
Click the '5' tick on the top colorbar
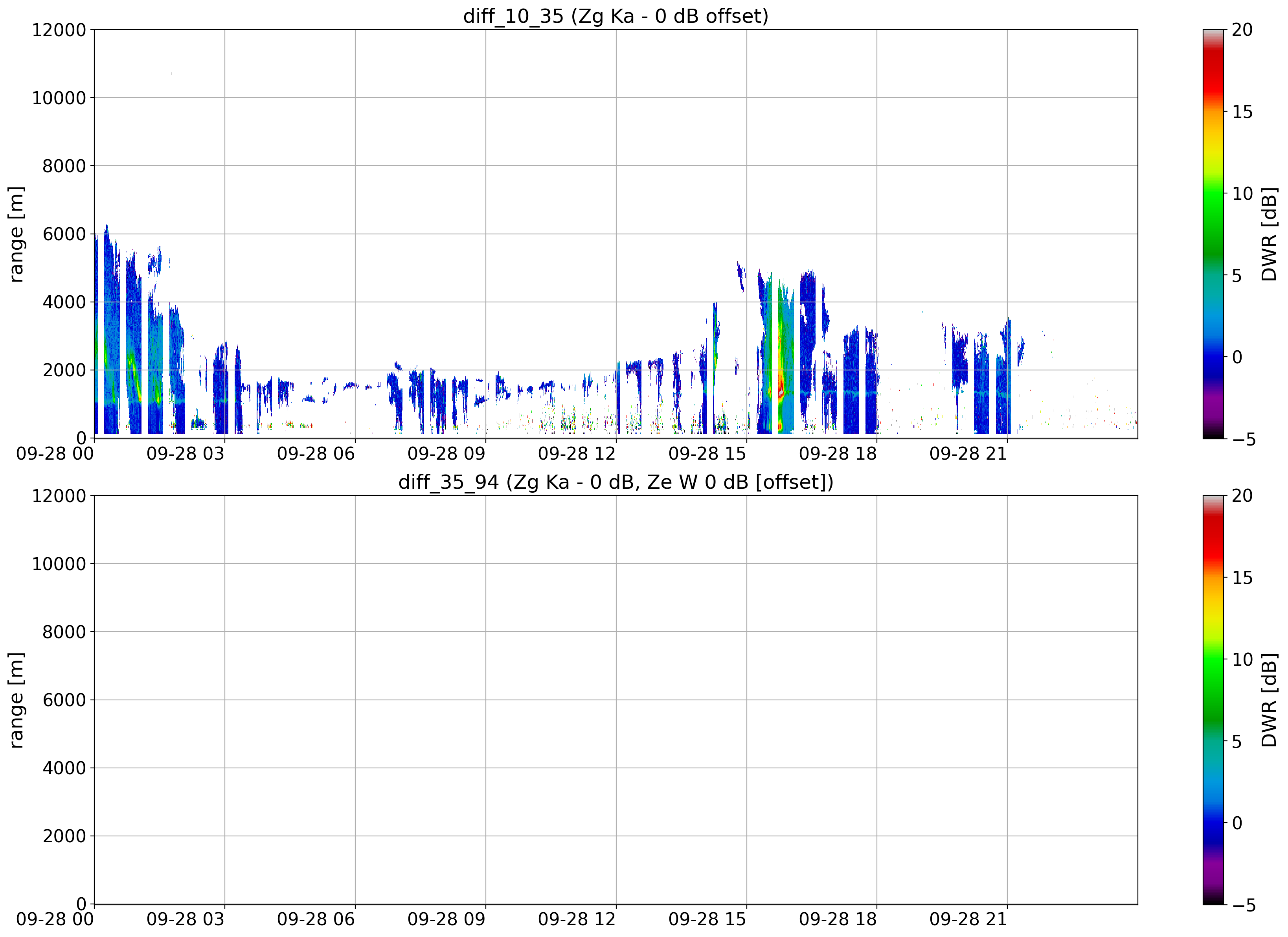pos(1237,276)
